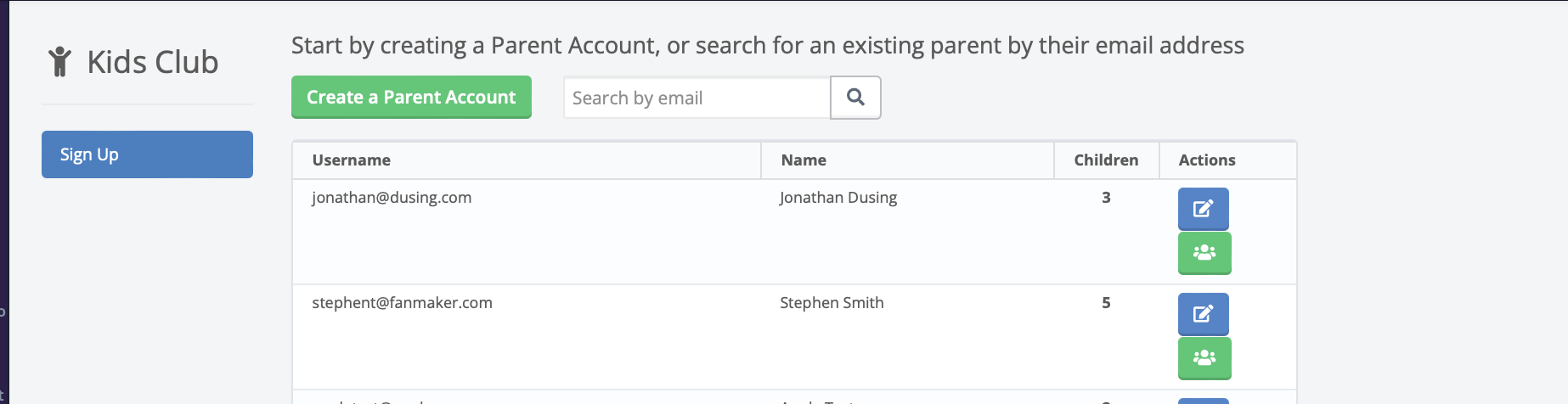Focus the Search by email field

coord(697,98)
